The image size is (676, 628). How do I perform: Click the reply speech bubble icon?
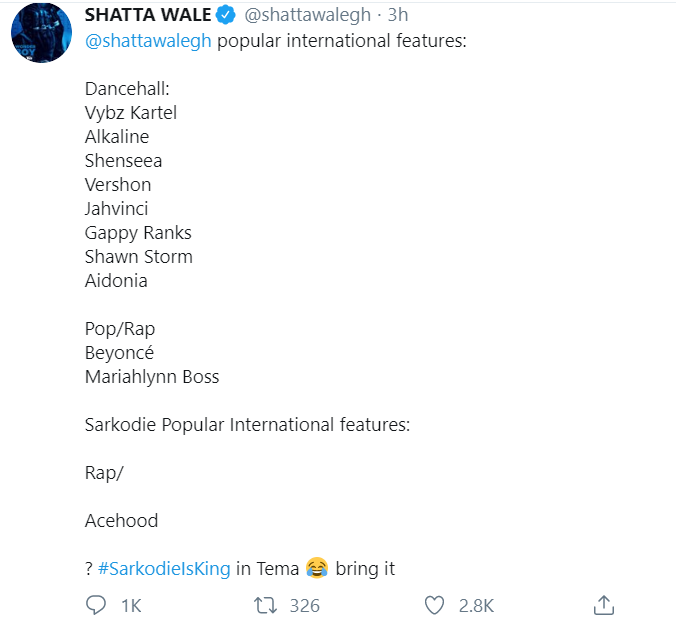point(97,605)
